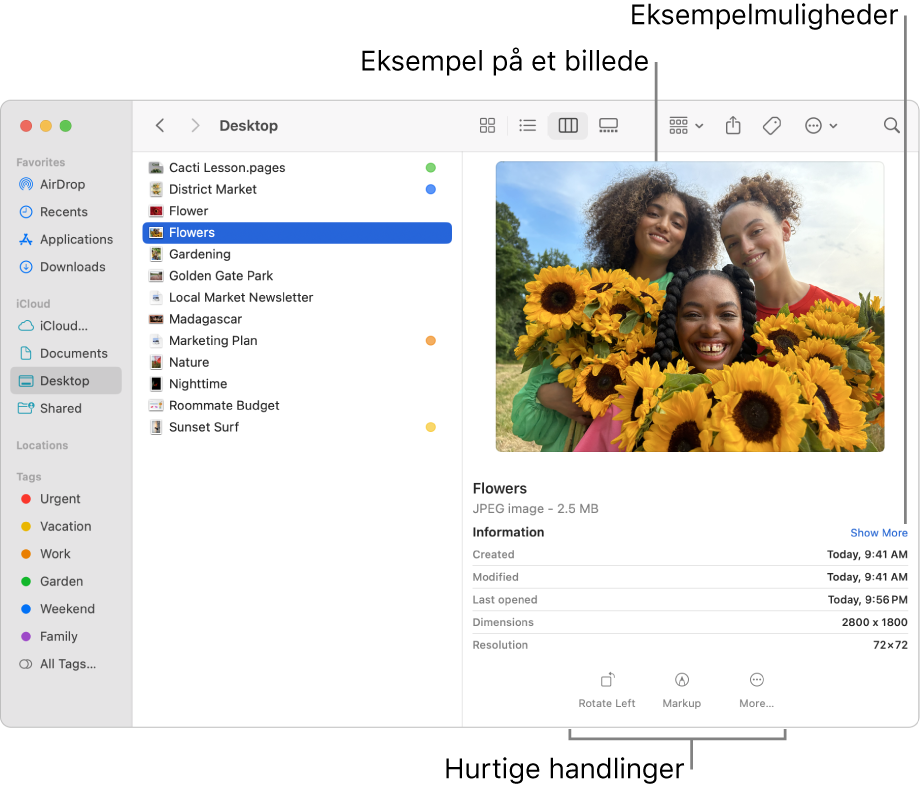Click the Desktop window title
923x790 pixels.
pyautogui.click(x=248, y=125)
